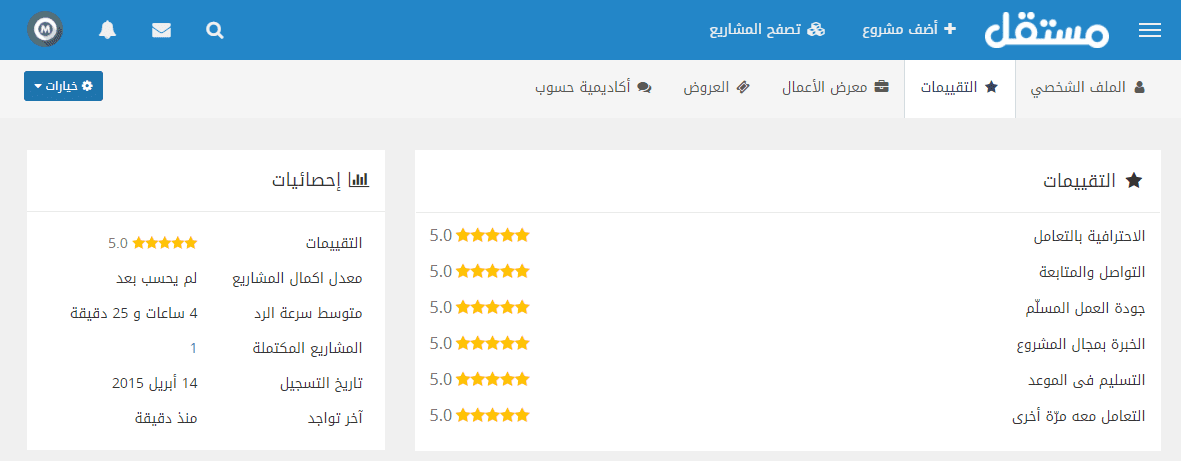Click the bar chart statistics icon
The width and height of the screenshot is (1181, 461).
click(358, 180)
